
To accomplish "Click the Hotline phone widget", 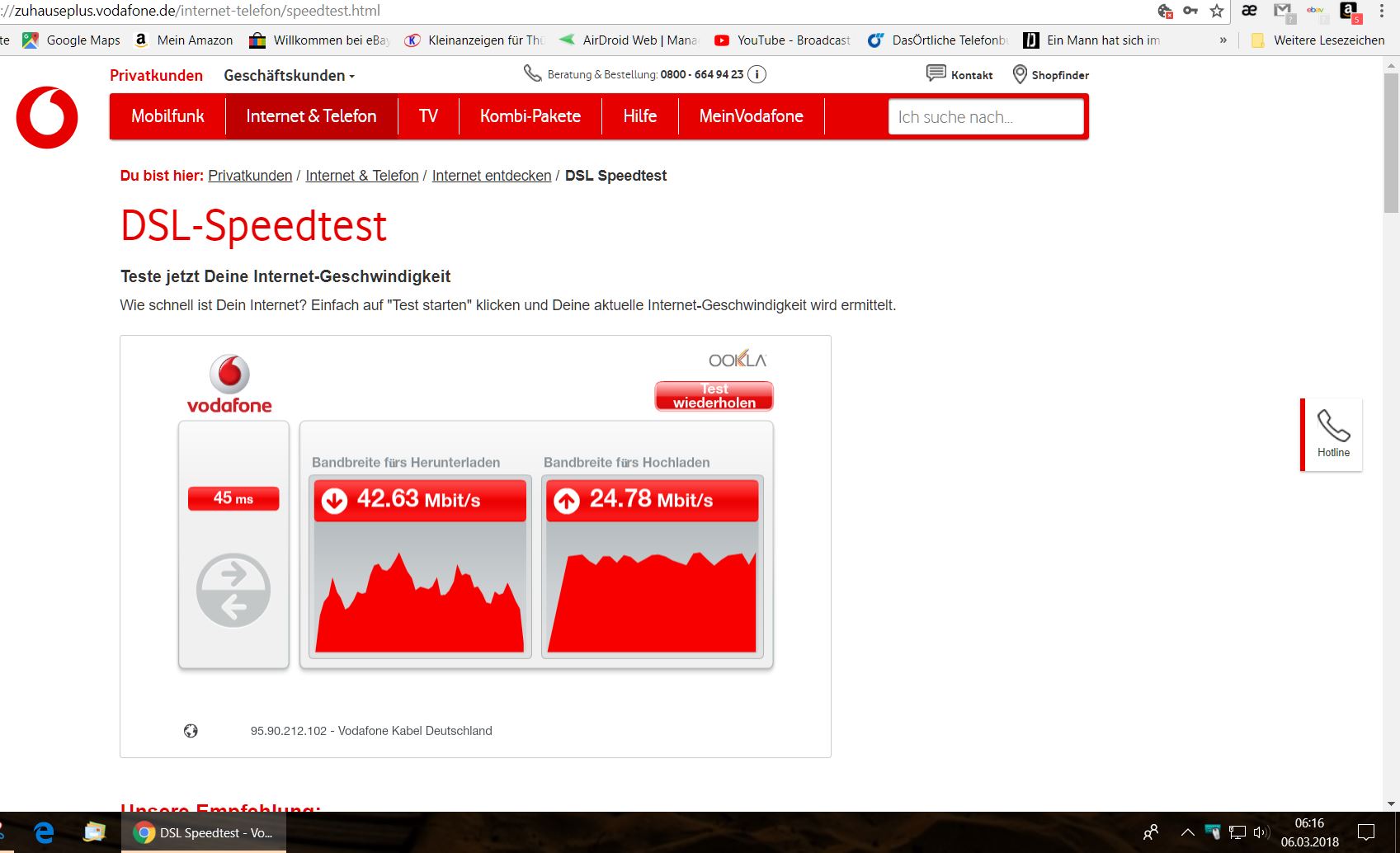I will point(1332,435).
